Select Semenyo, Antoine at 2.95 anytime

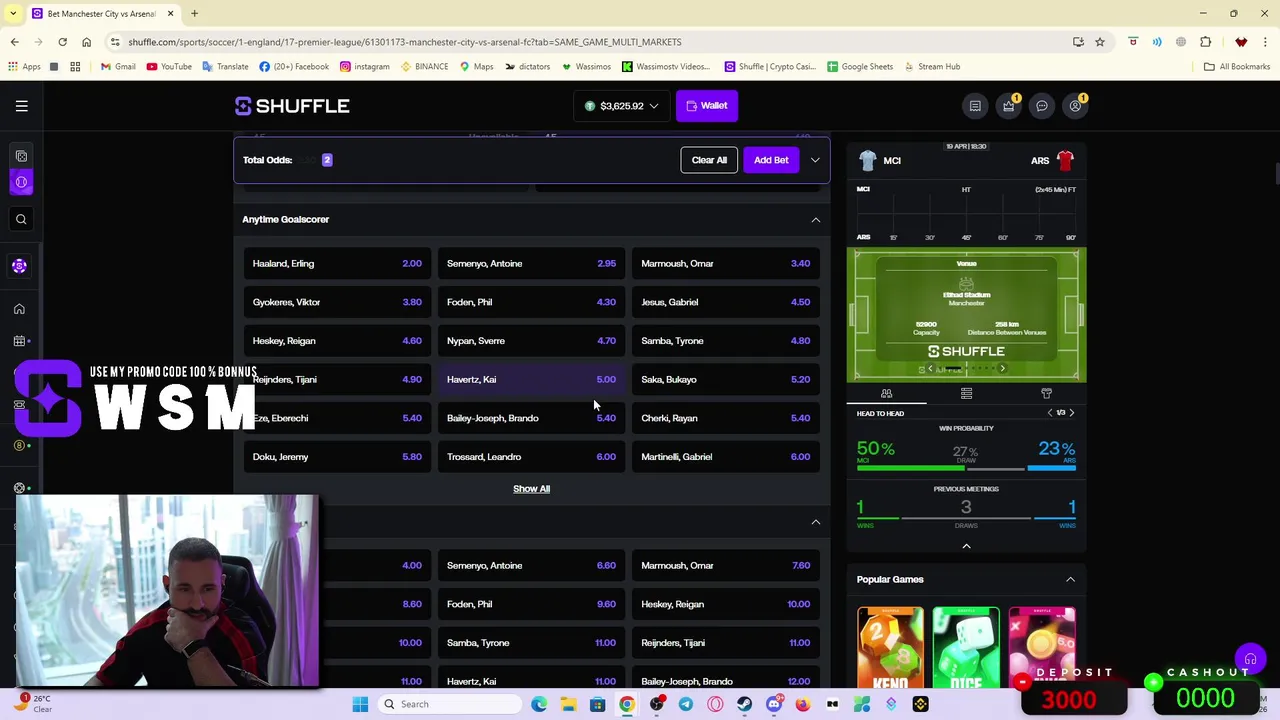tap(531, 264)
